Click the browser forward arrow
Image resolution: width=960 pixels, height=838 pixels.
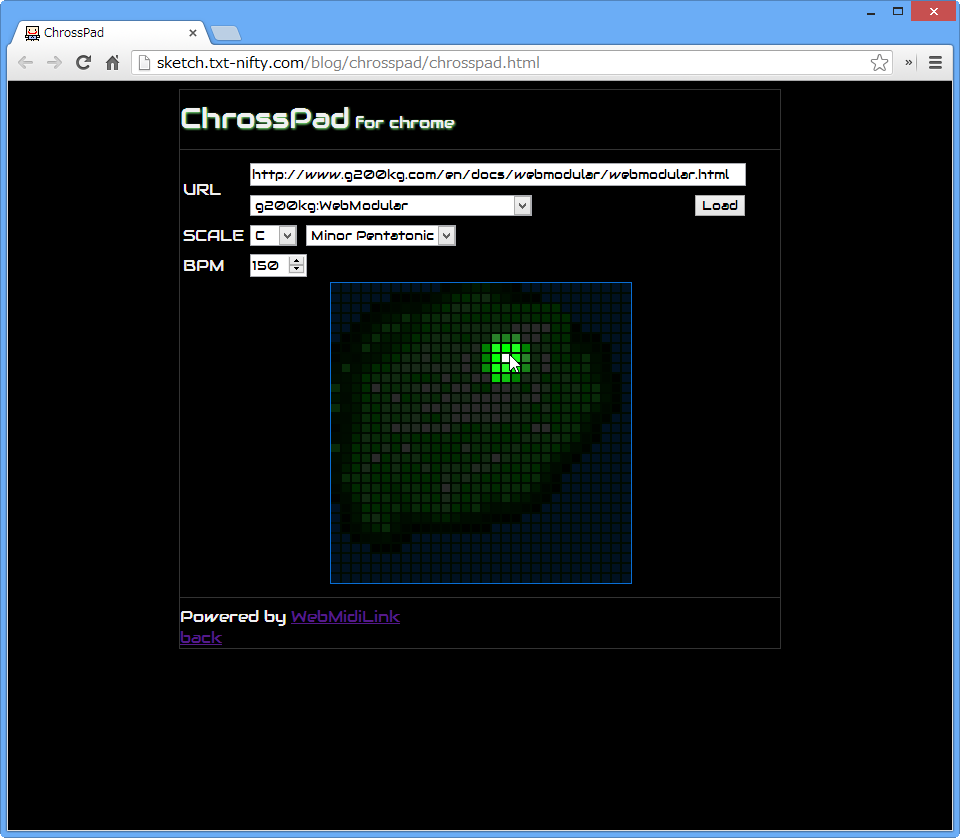(54, 62)
